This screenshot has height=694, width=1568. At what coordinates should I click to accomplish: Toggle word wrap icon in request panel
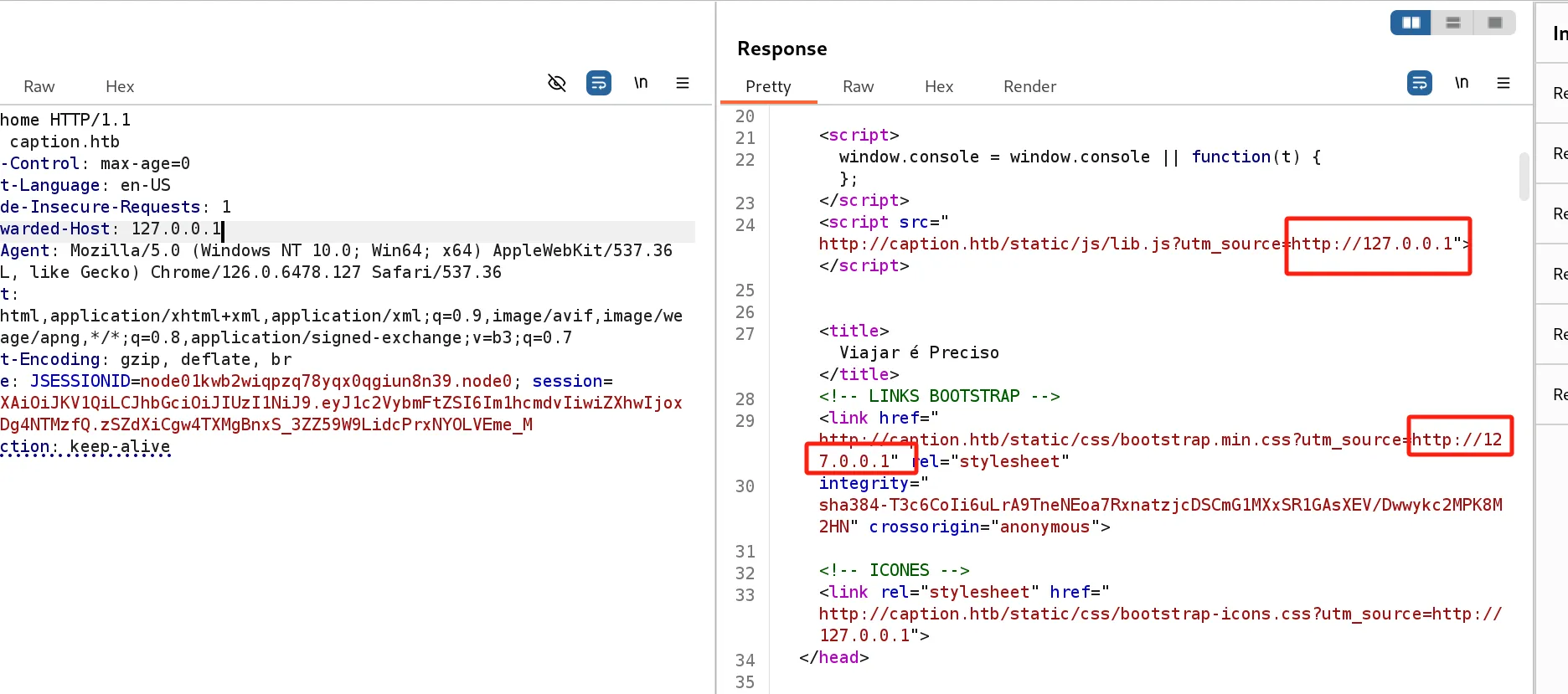pyautogui.click(x=599, y=83)
